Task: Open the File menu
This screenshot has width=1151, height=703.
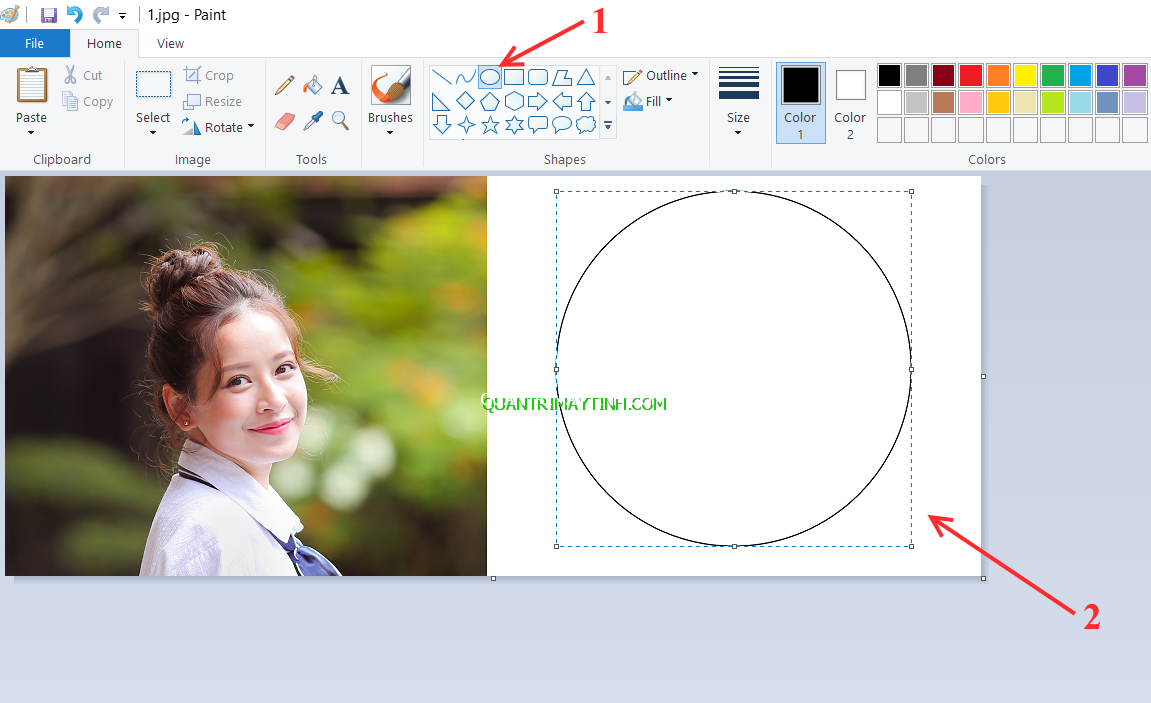Action: point(35,43)
